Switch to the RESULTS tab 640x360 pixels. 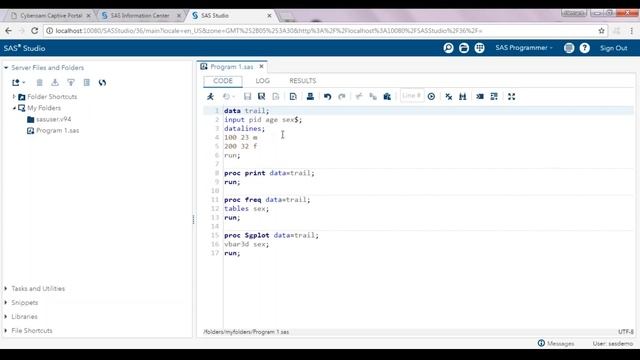pyautogui.click(x=302, y=81)
